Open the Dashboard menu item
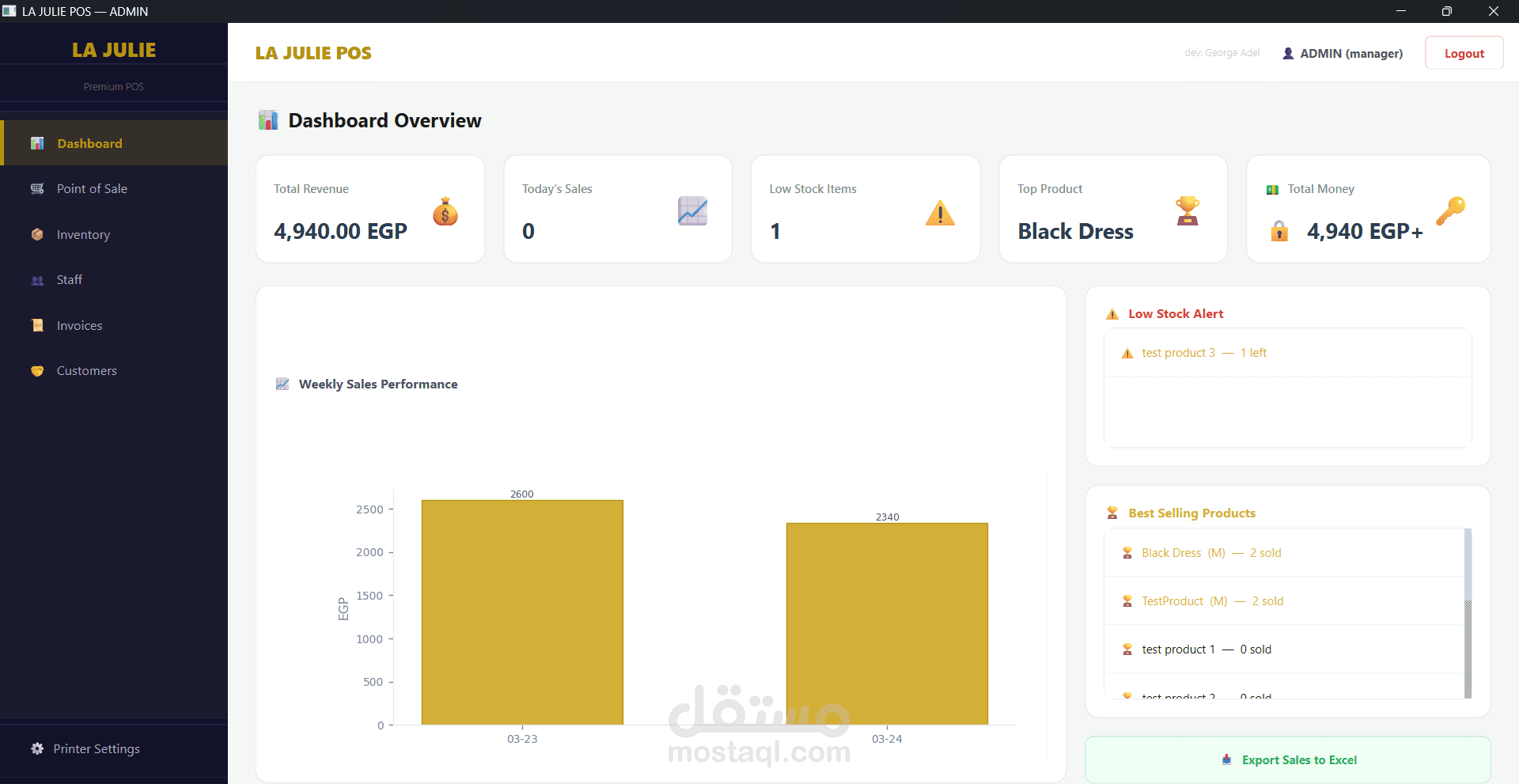 point(114,143)
